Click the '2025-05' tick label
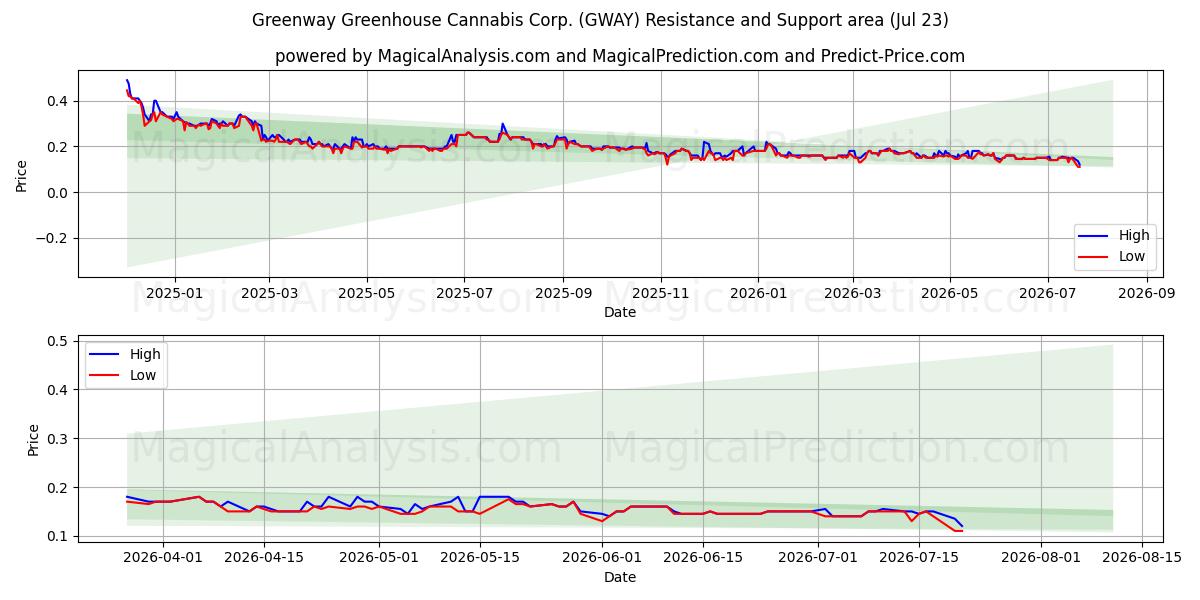The image size is (1200, 600). 366,293
